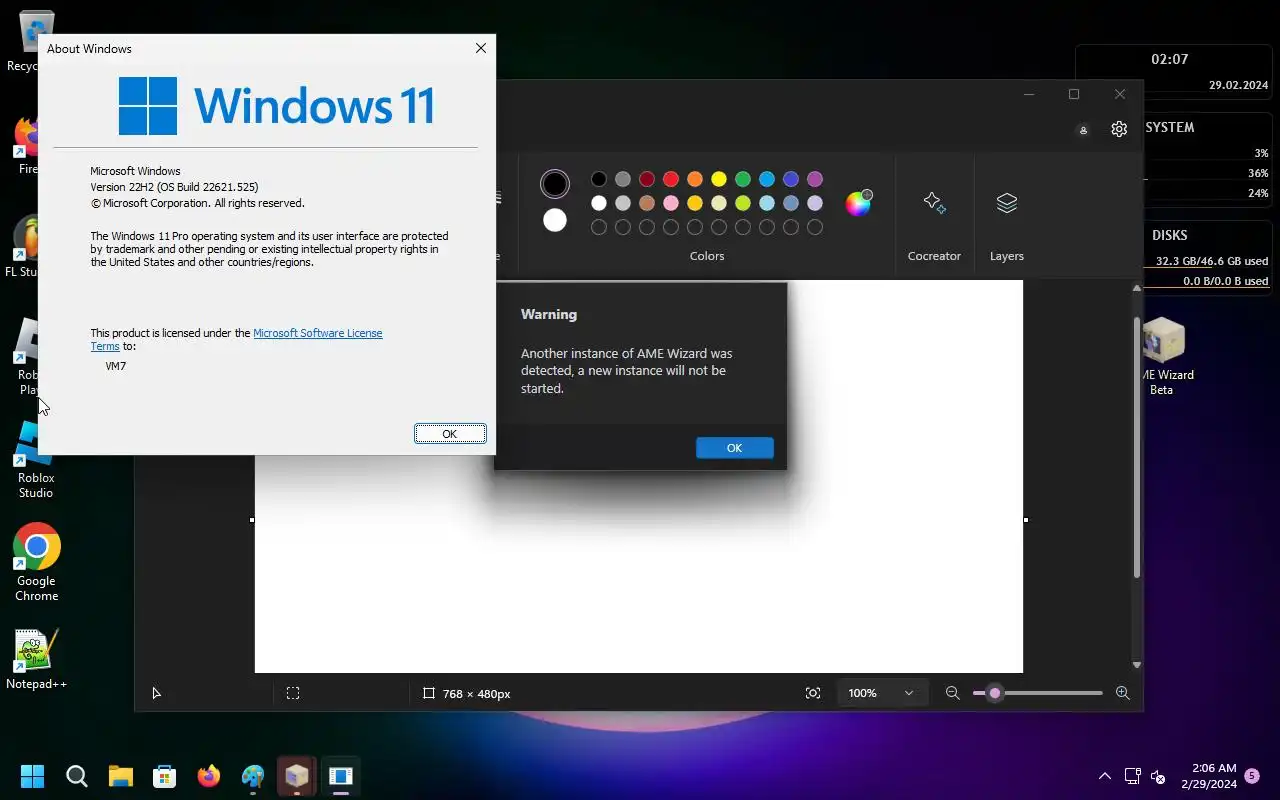Viewport: 1280px width, 800px height.
Task: Click the 02:07 desktop clock widget
Action: tap(1170, 59)
